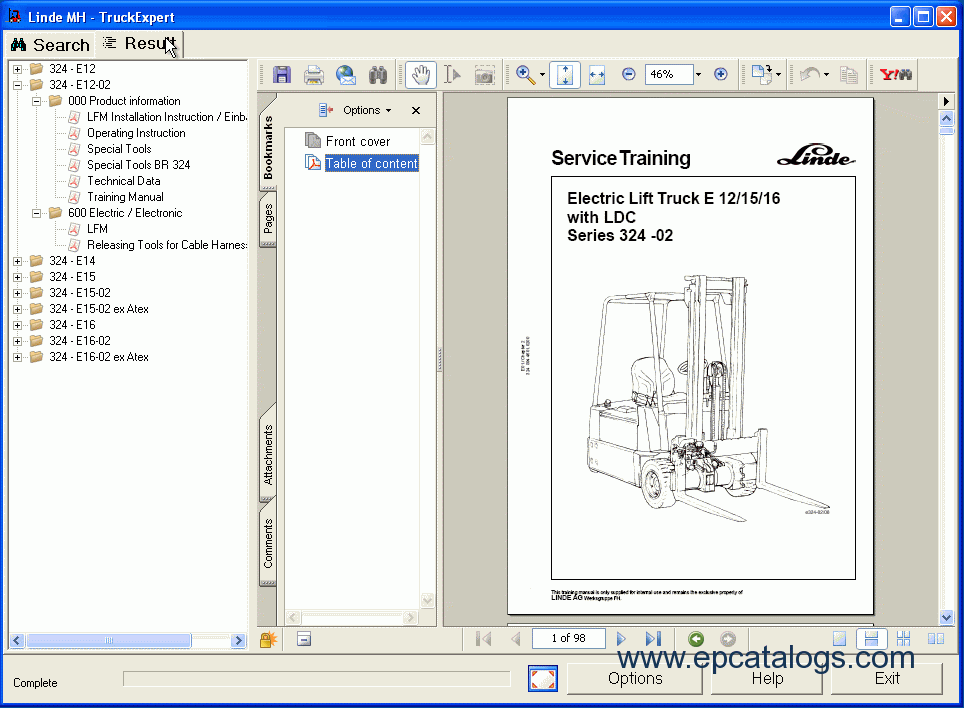Click the zoom percentage 46% field

pyautogui.click(x=668, y=74)
